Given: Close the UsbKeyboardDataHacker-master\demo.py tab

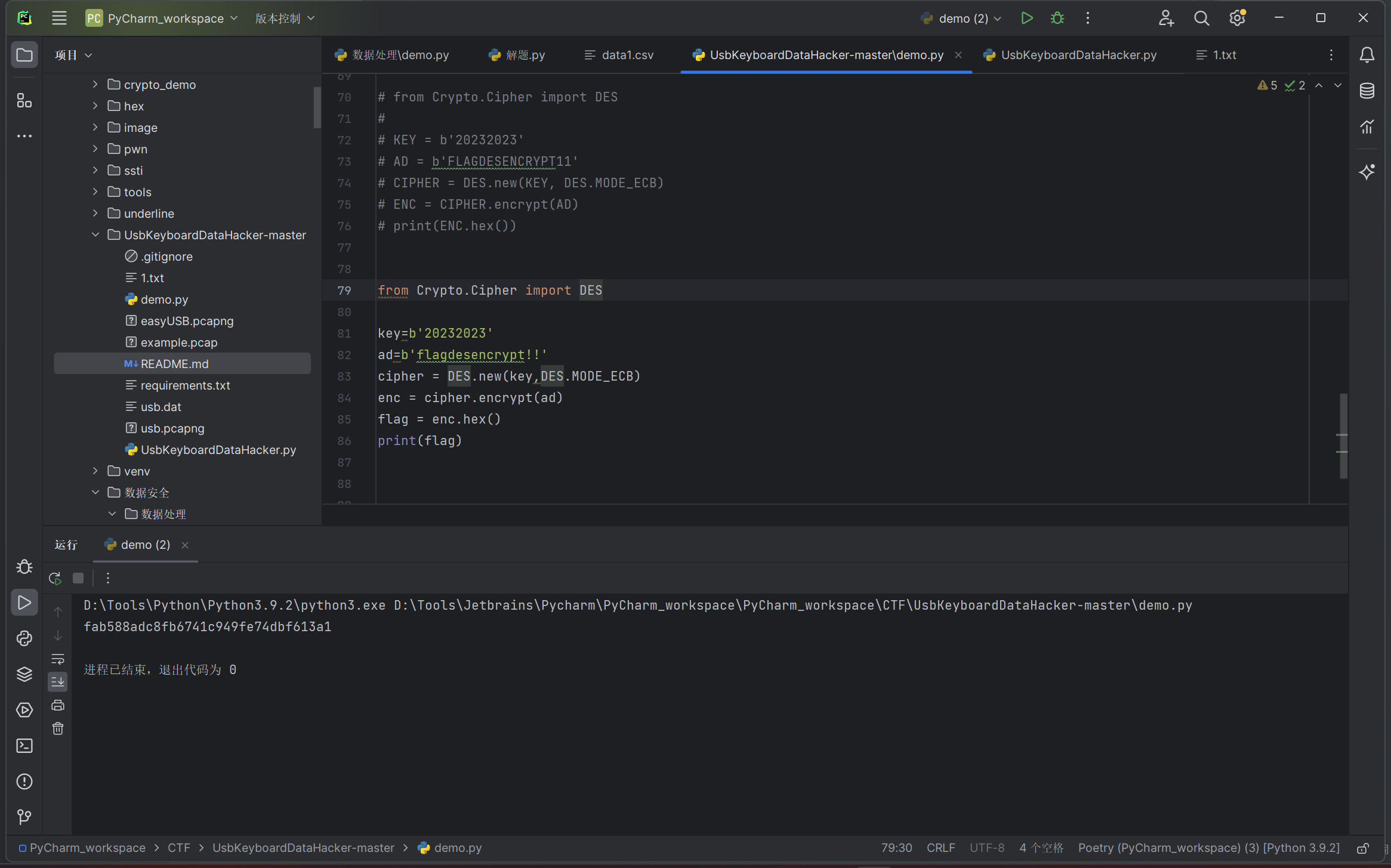Looking at the screenshot, I should pyautogui.click(x=958, y=55).
